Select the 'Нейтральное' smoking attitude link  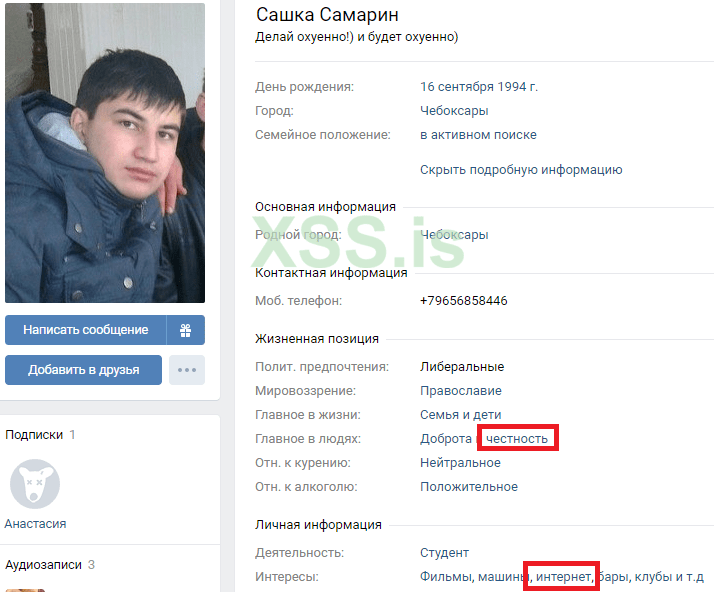tap(460, 463)
